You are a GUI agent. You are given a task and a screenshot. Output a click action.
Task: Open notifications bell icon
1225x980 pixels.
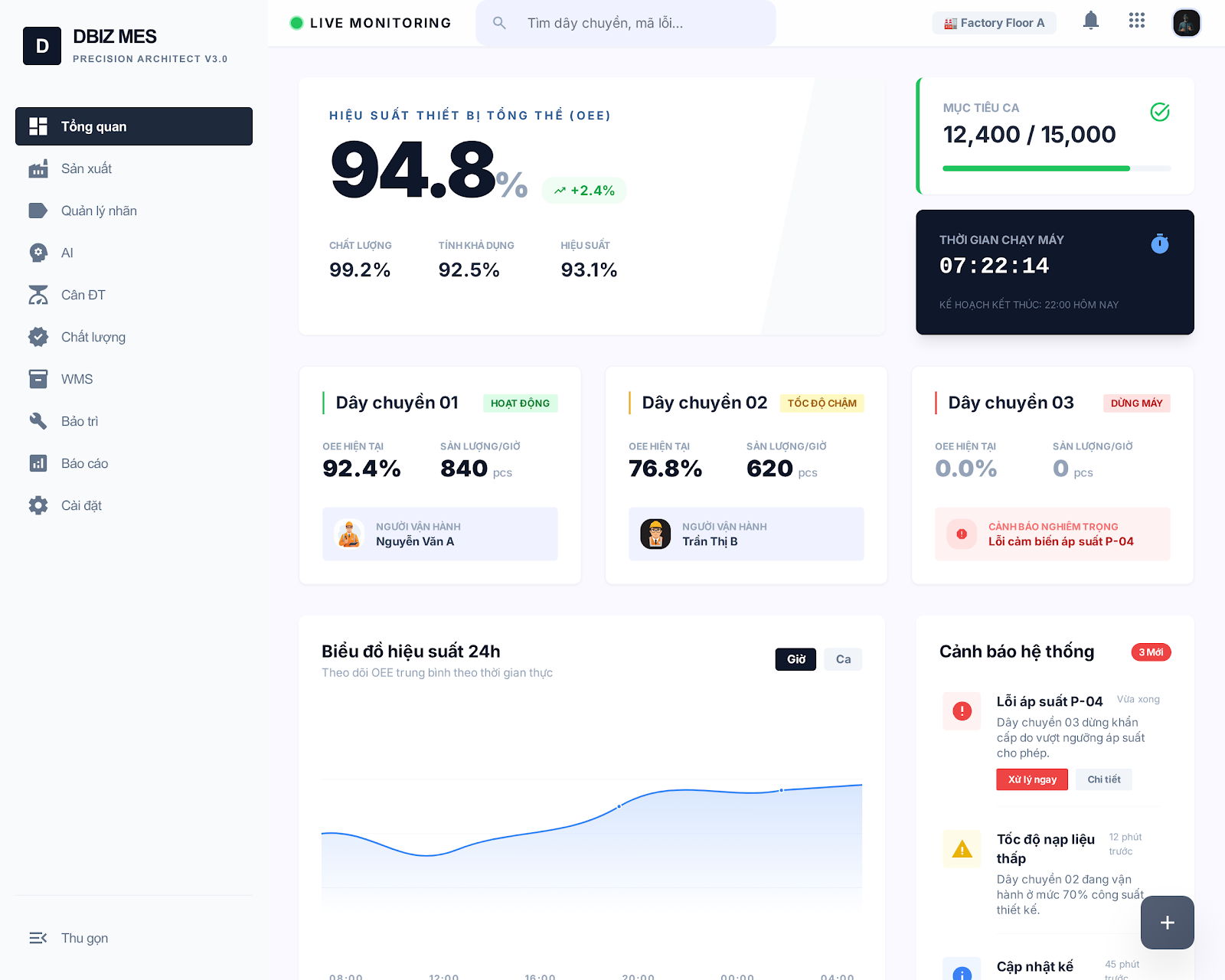[x=1091, y=21]
